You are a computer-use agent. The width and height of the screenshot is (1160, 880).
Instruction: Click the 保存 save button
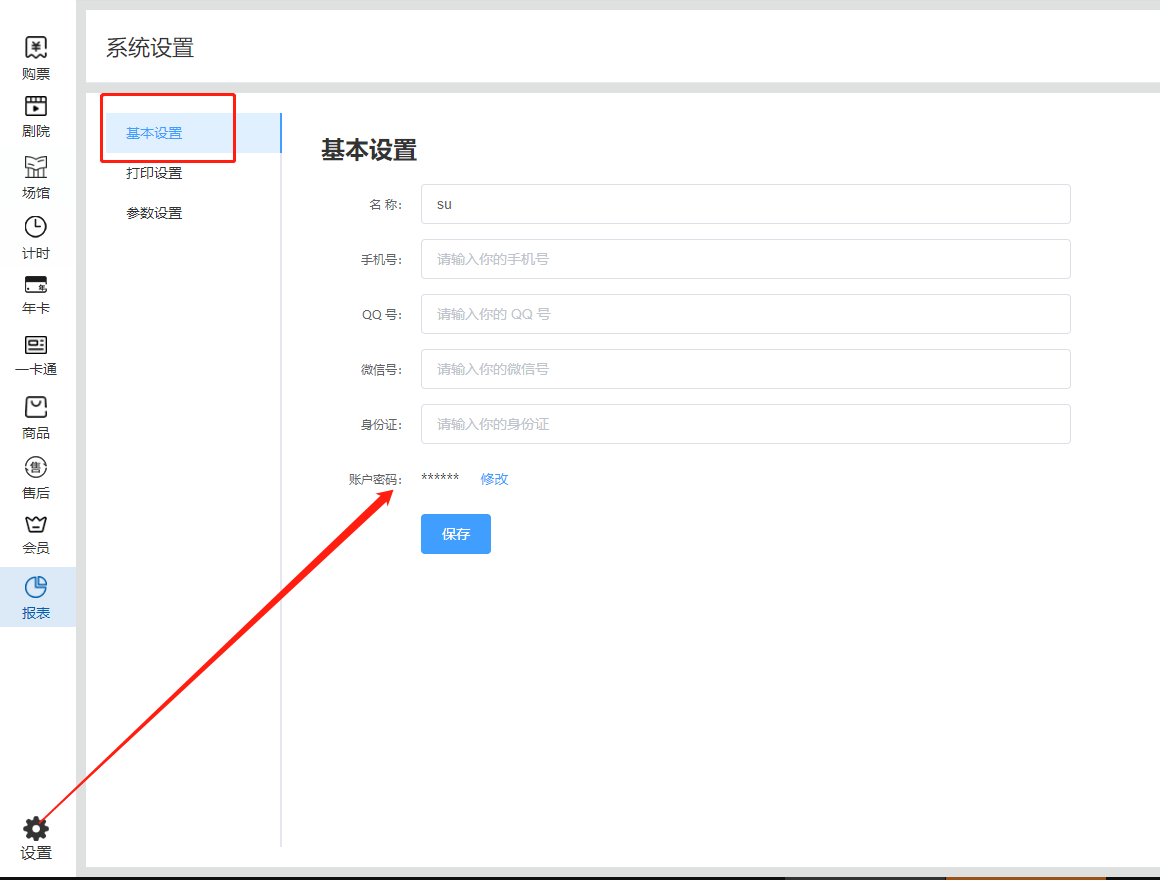click(455, 534)
